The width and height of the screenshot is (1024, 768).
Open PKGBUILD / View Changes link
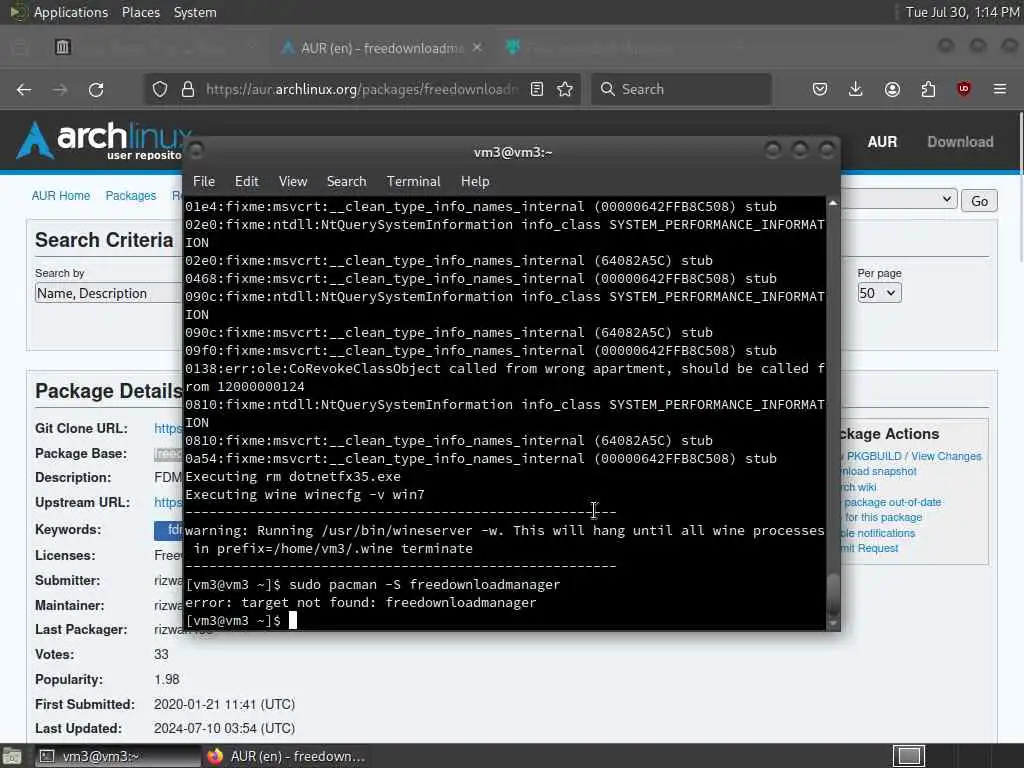[914, 456]
